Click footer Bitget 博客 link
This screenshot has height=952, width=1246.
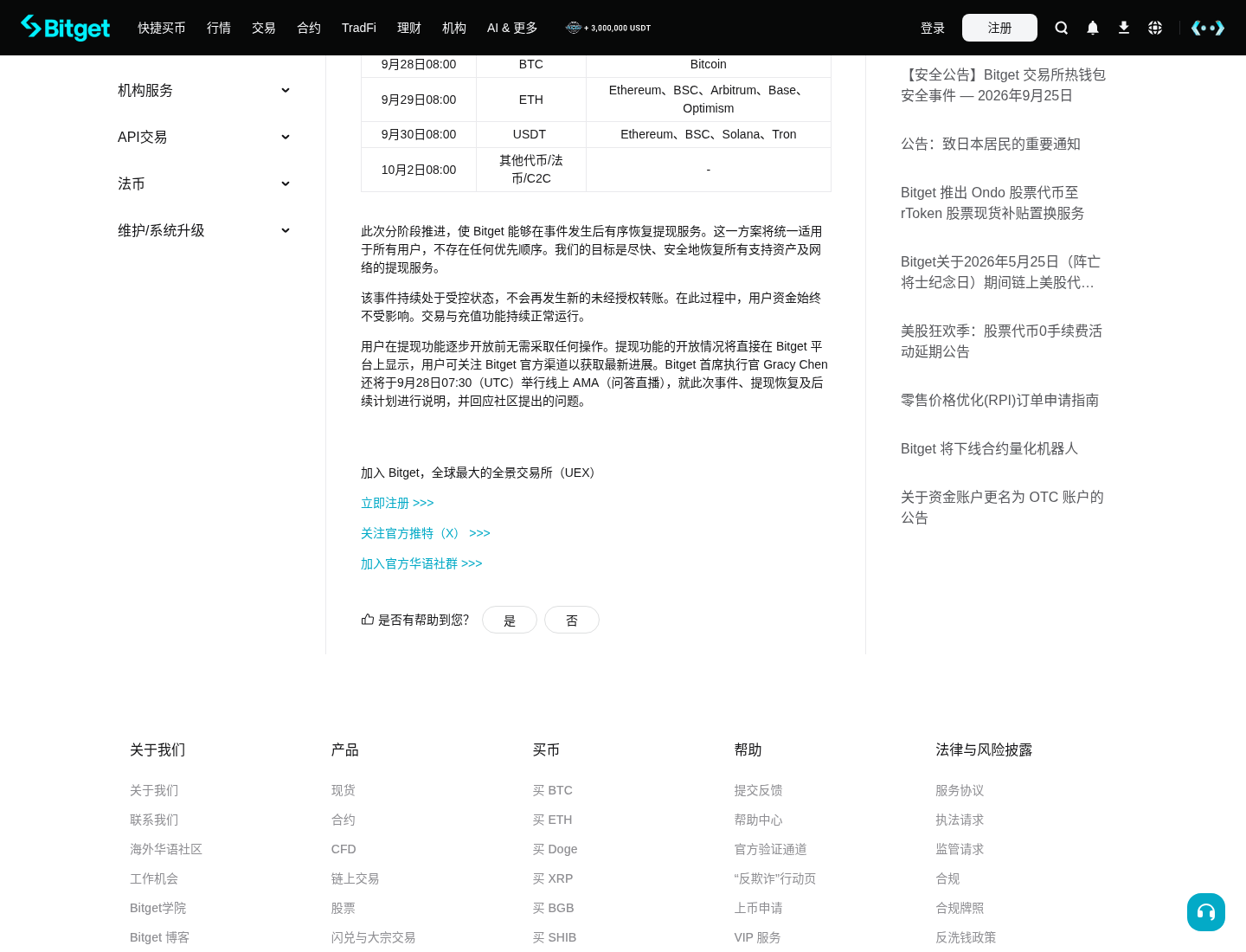[159, 937]
